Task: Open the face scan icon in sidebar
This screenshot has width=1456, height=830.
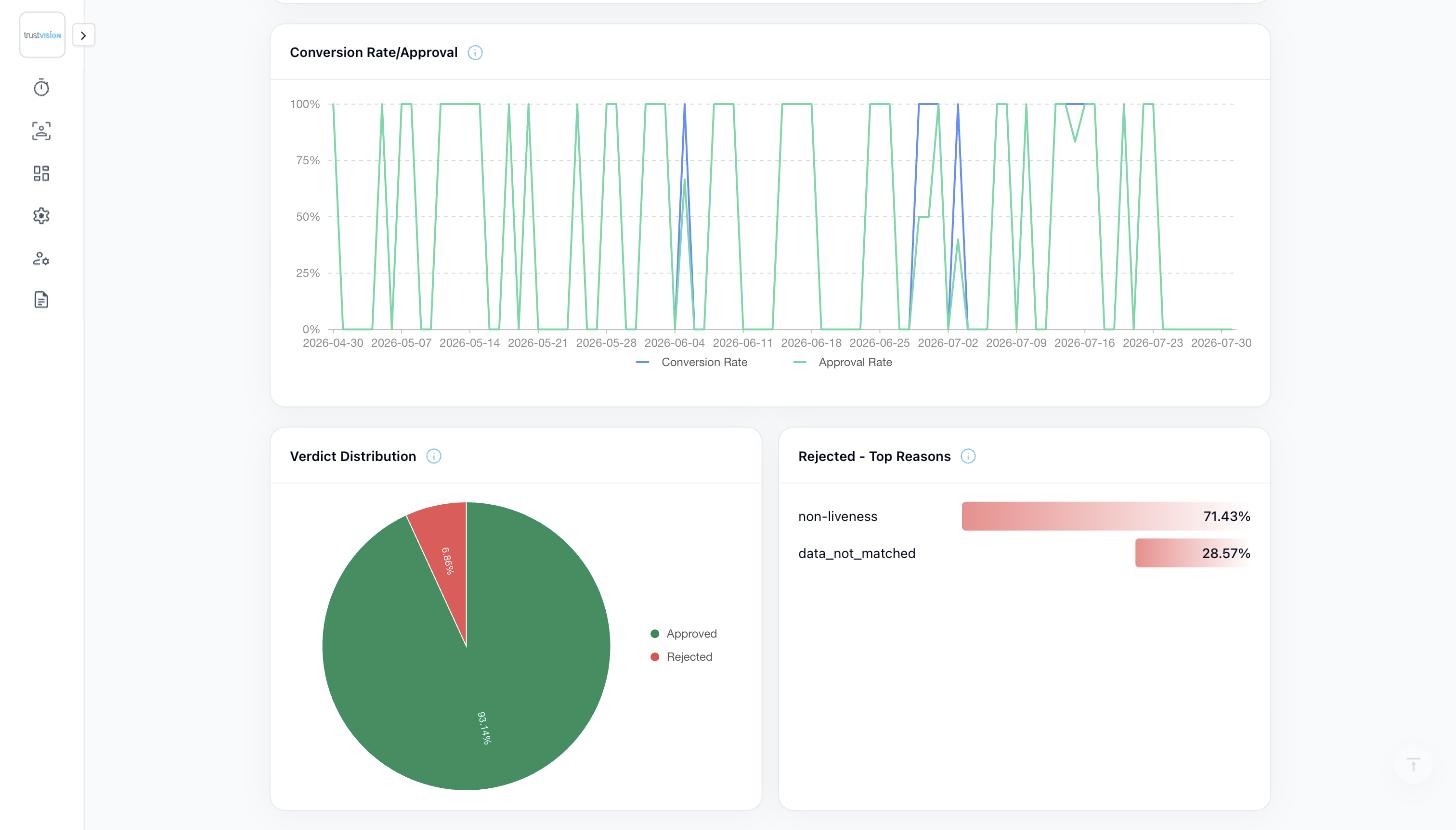Action: pos(41,131)
